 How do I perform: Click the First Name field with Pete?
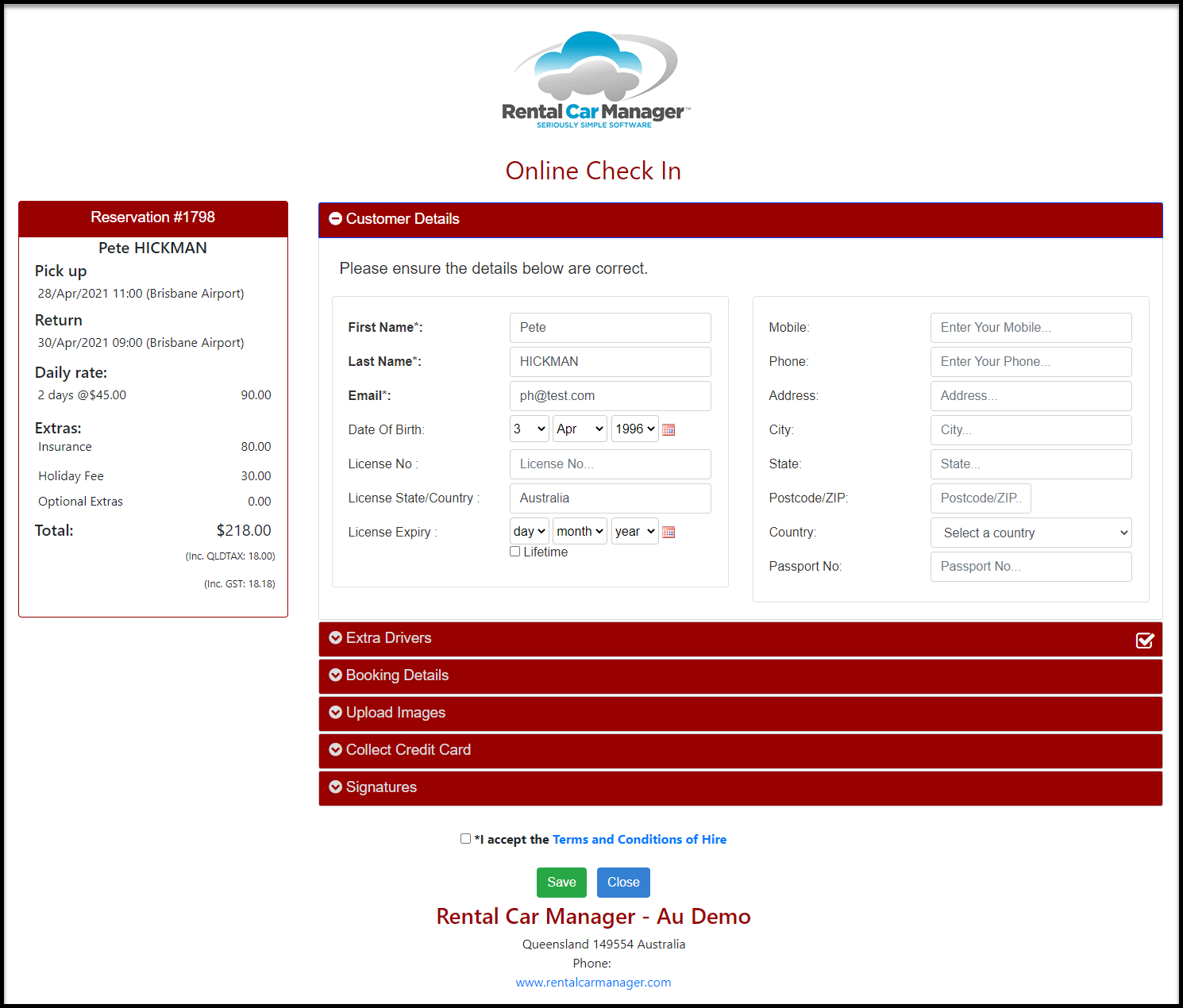611,328
